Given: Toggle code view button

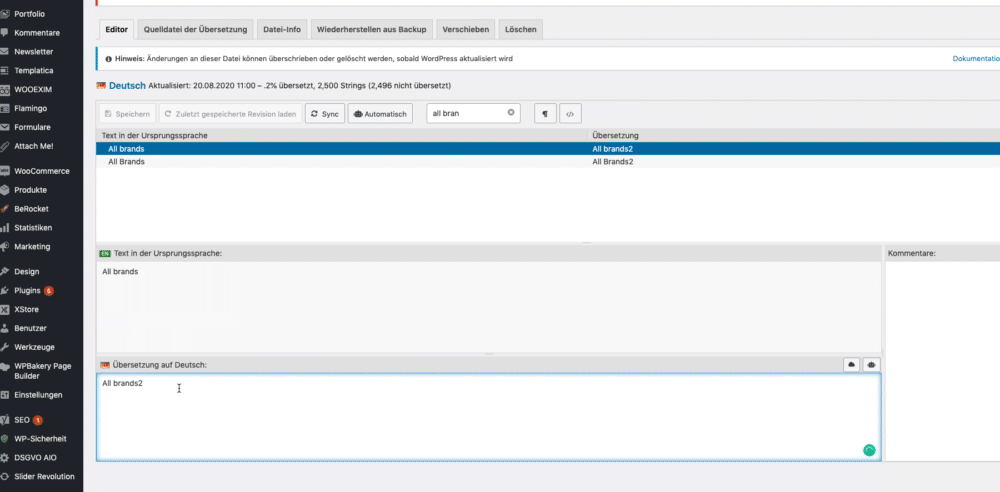Looking at the screenshot, I should pyautogui.click(x=570, y=114).
